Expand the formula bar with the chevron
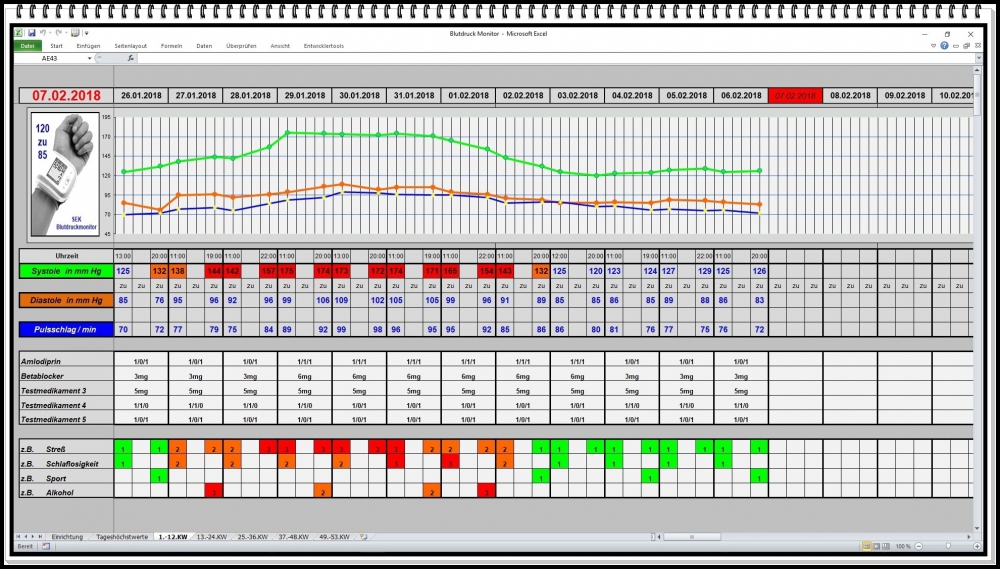This screenshot has width=1000, height=569. pyautogui.click(x=978, y=58)
